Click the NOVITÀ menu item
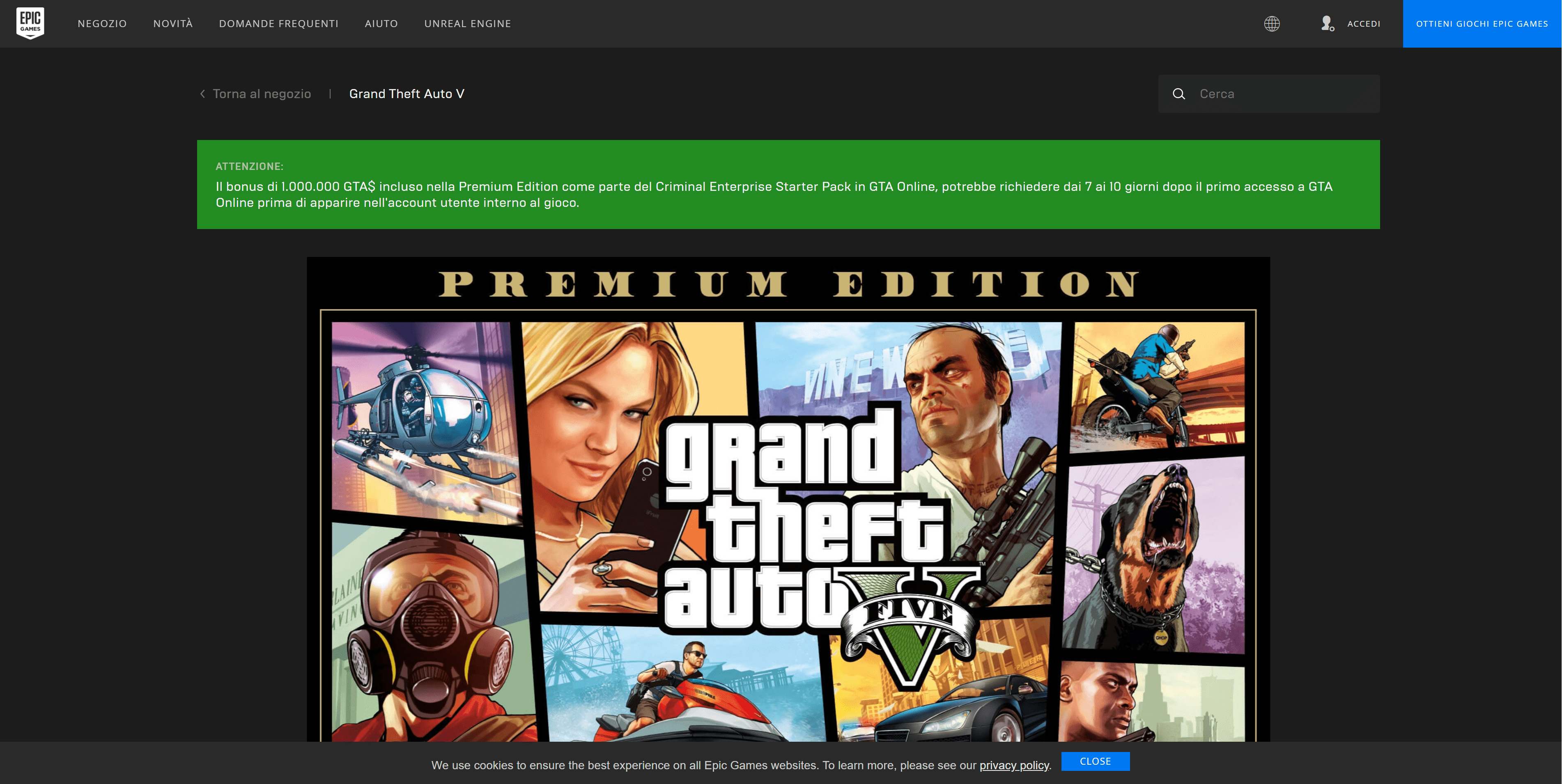 (x=173, y=23)
